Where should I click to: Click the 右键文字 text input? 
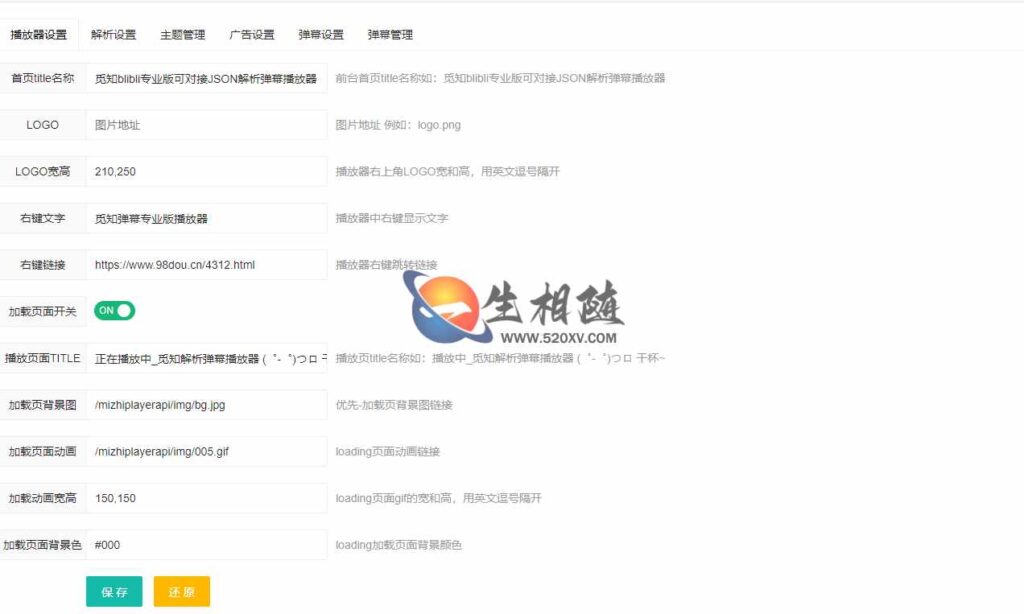click(205, 217)
